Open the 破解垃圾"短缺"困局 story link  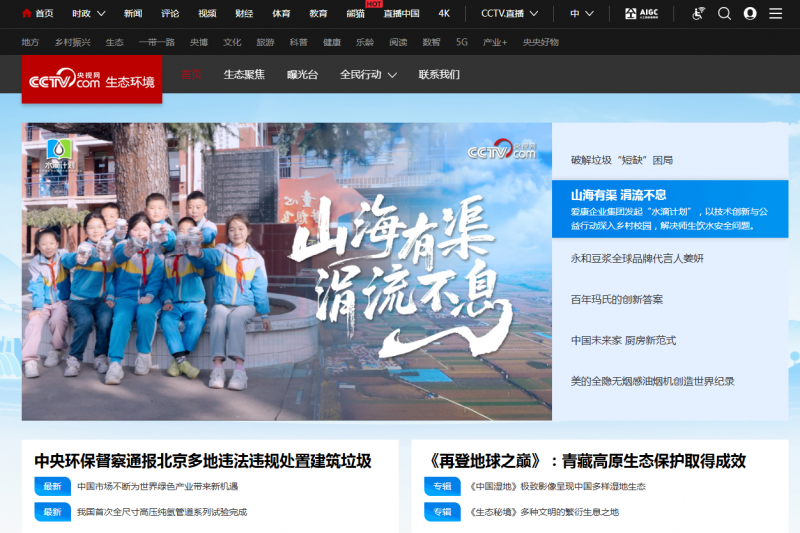click(622, 160)
